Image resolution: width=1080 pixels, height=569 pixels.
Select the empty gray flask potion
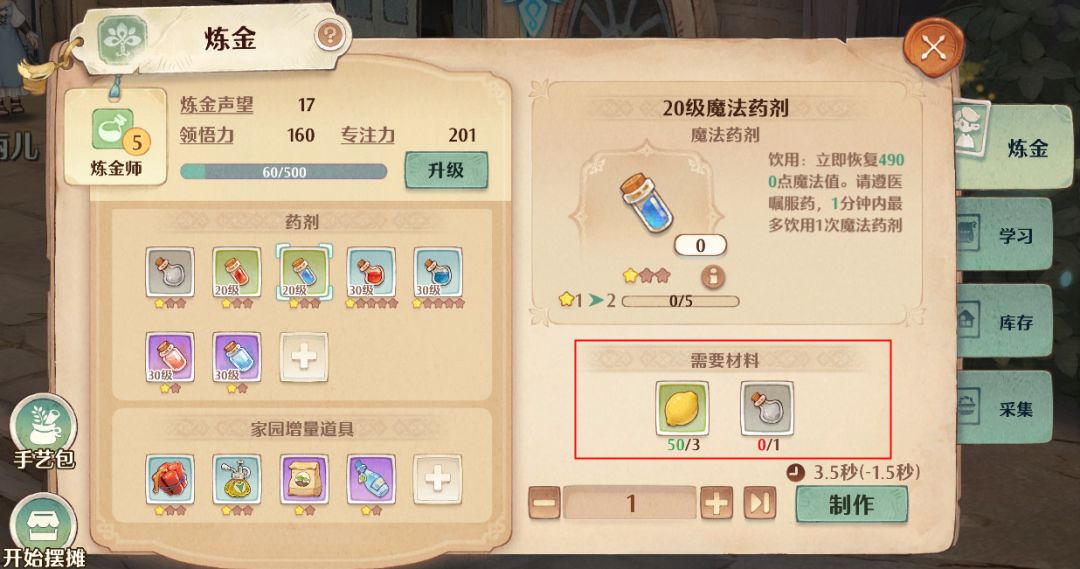coord(169,273)
